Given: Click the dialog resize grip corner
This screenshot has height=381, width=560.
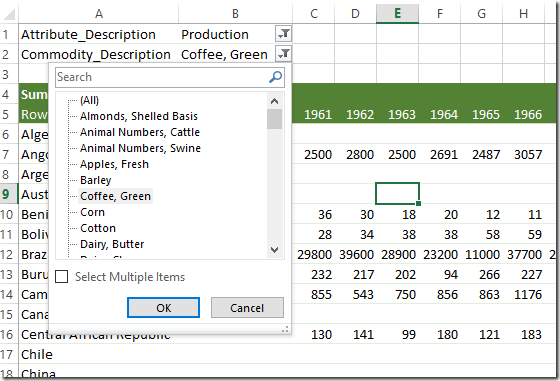Looking at the screenshot, I should tap(285, 330).
